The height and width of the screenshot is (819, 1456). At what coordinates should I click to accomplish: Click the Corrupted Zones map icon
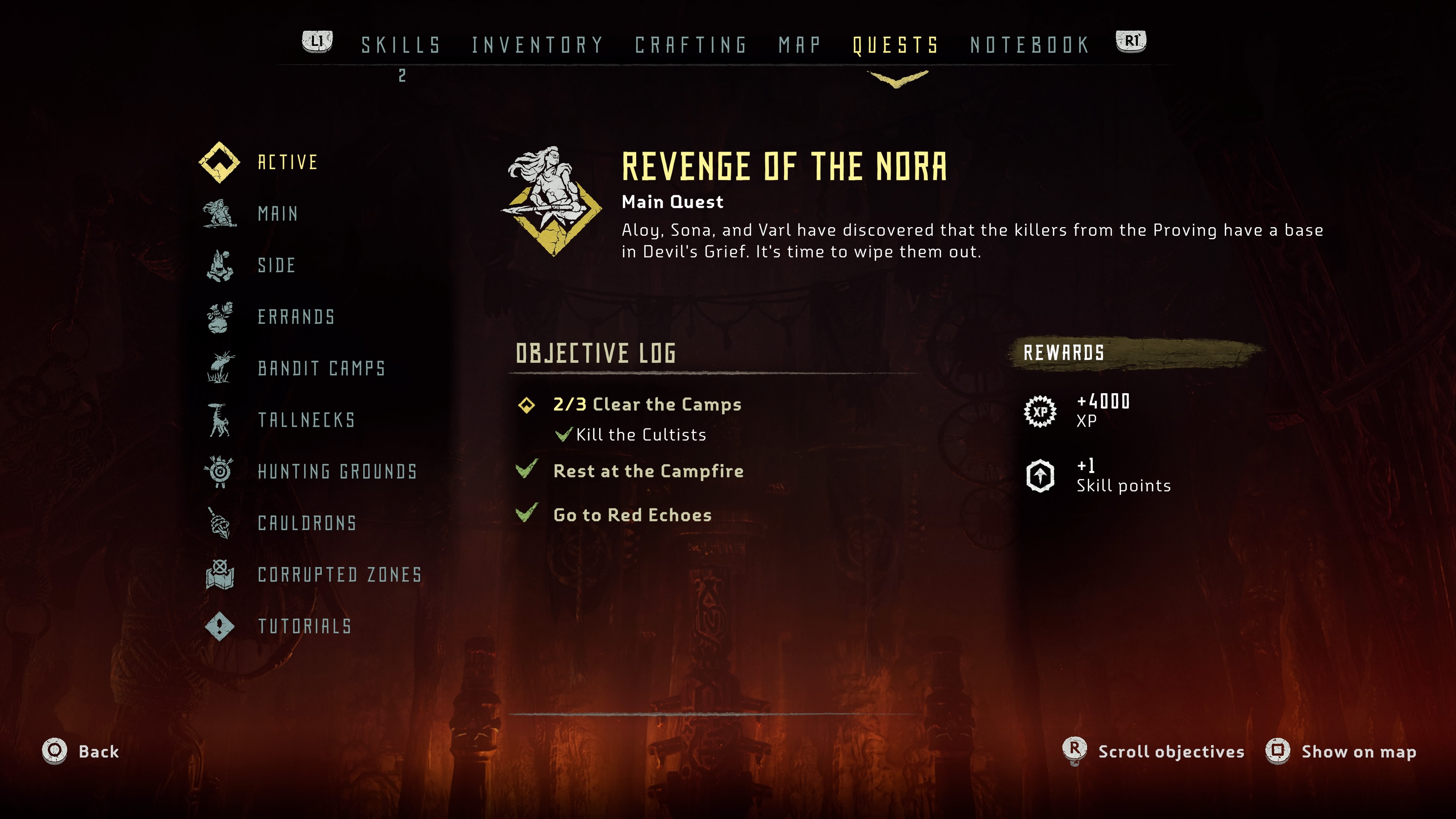(220, 574)
